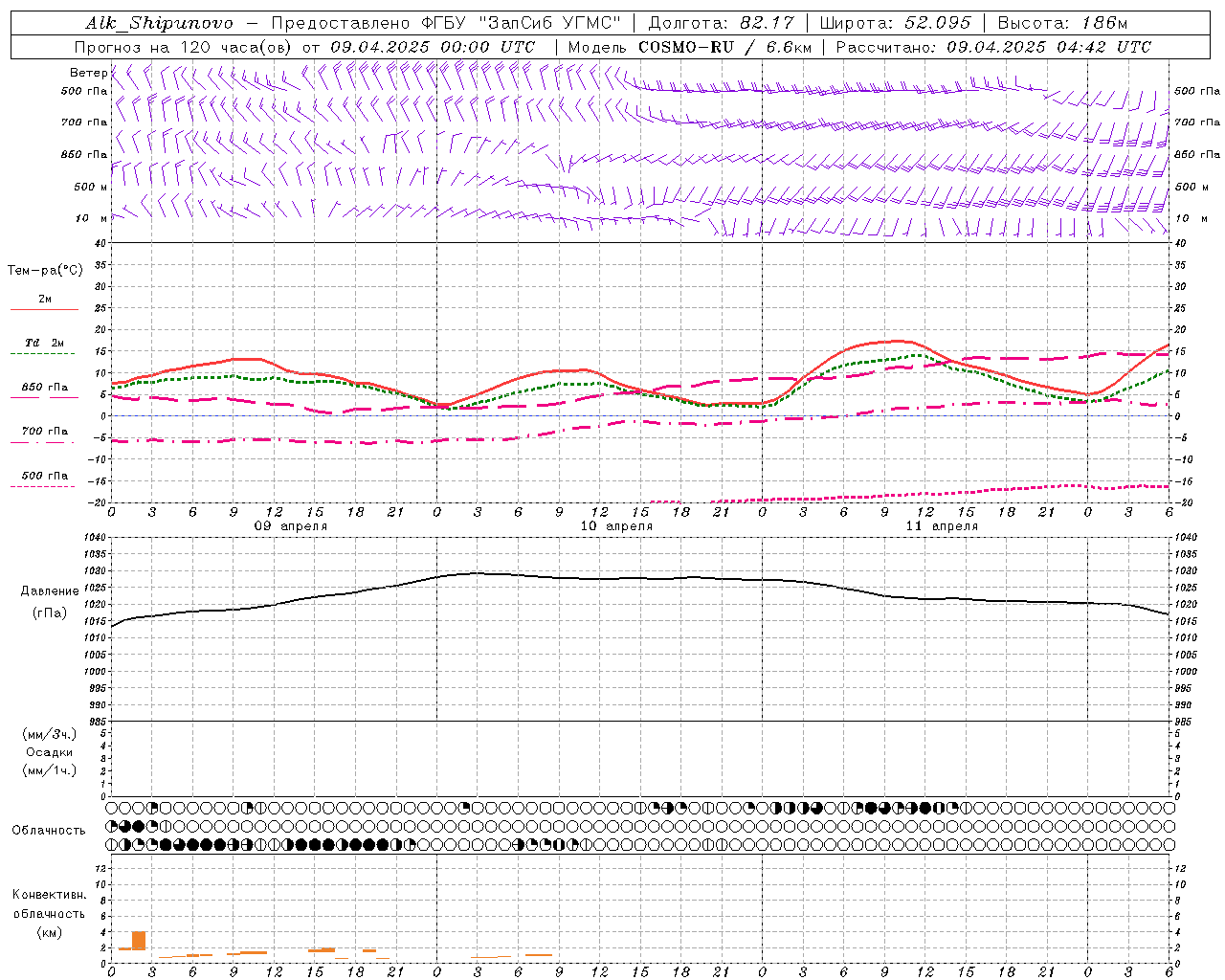Click the forecast length text Прогноз на 120 часа(ов)

(x=184, y=47)
